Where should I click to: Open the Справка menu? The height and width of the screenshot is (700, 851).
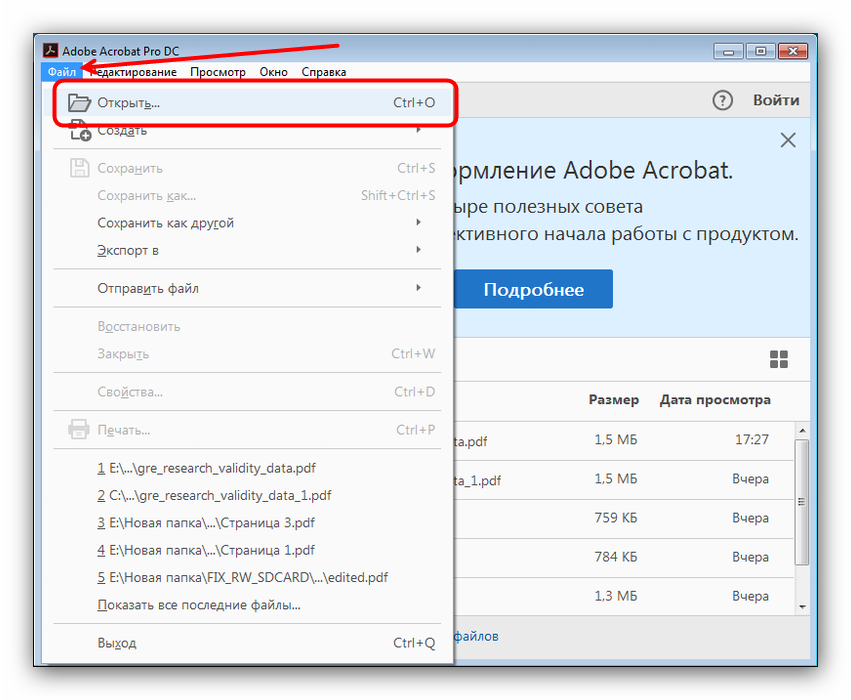pos(324,72)
